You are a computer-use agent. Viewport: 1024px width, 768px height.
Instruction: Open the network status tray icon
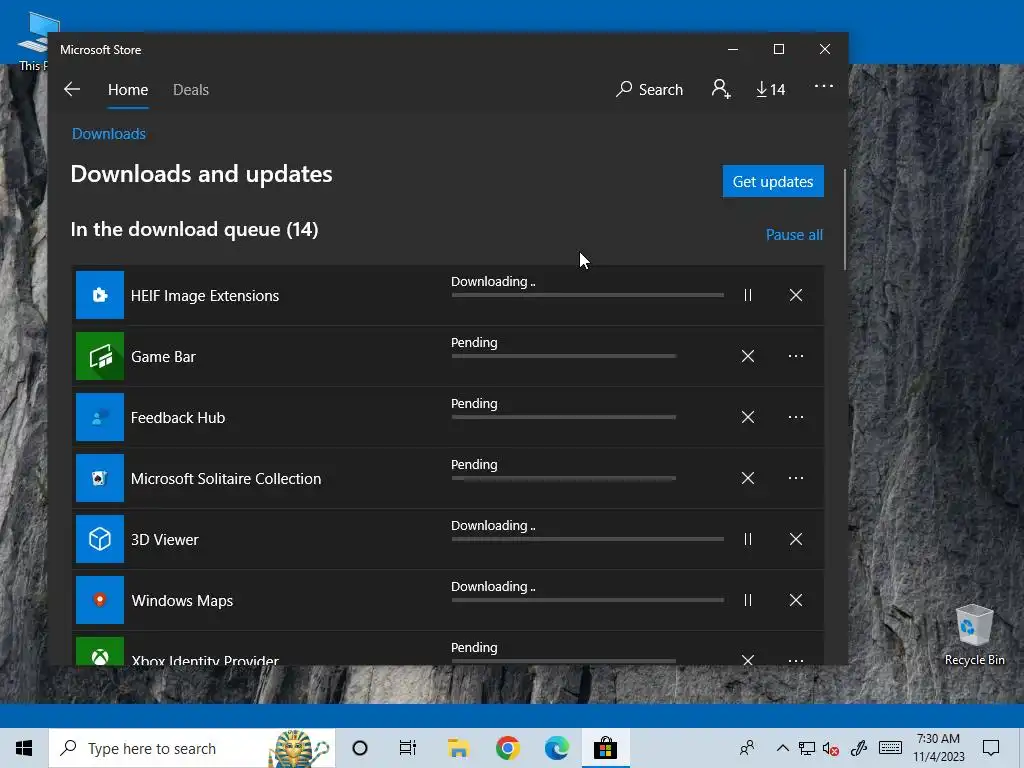tap(807, 748)
